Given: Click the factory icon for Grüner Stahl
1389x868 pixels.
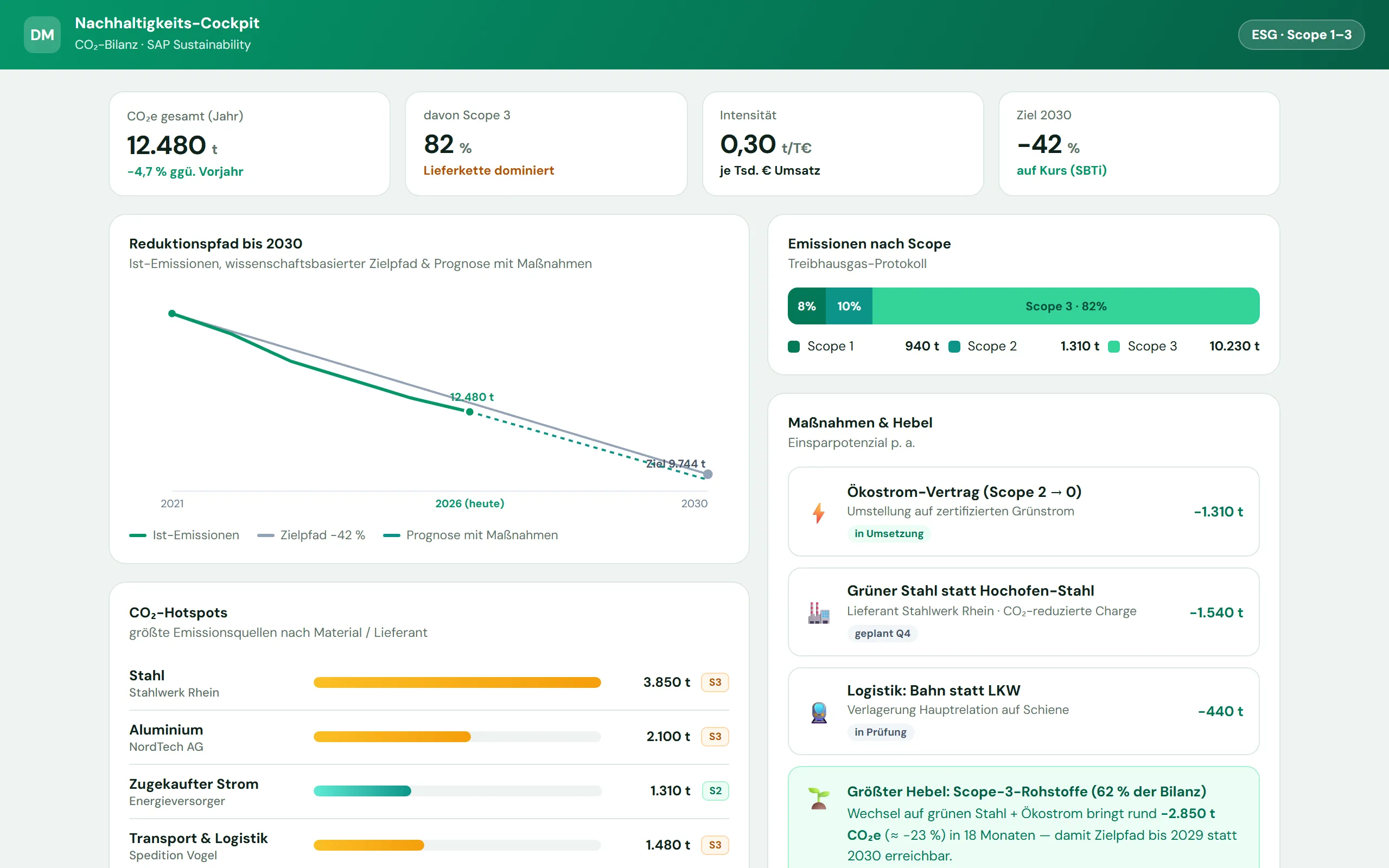Looking at the screenshot, I should tap(818, 612).
